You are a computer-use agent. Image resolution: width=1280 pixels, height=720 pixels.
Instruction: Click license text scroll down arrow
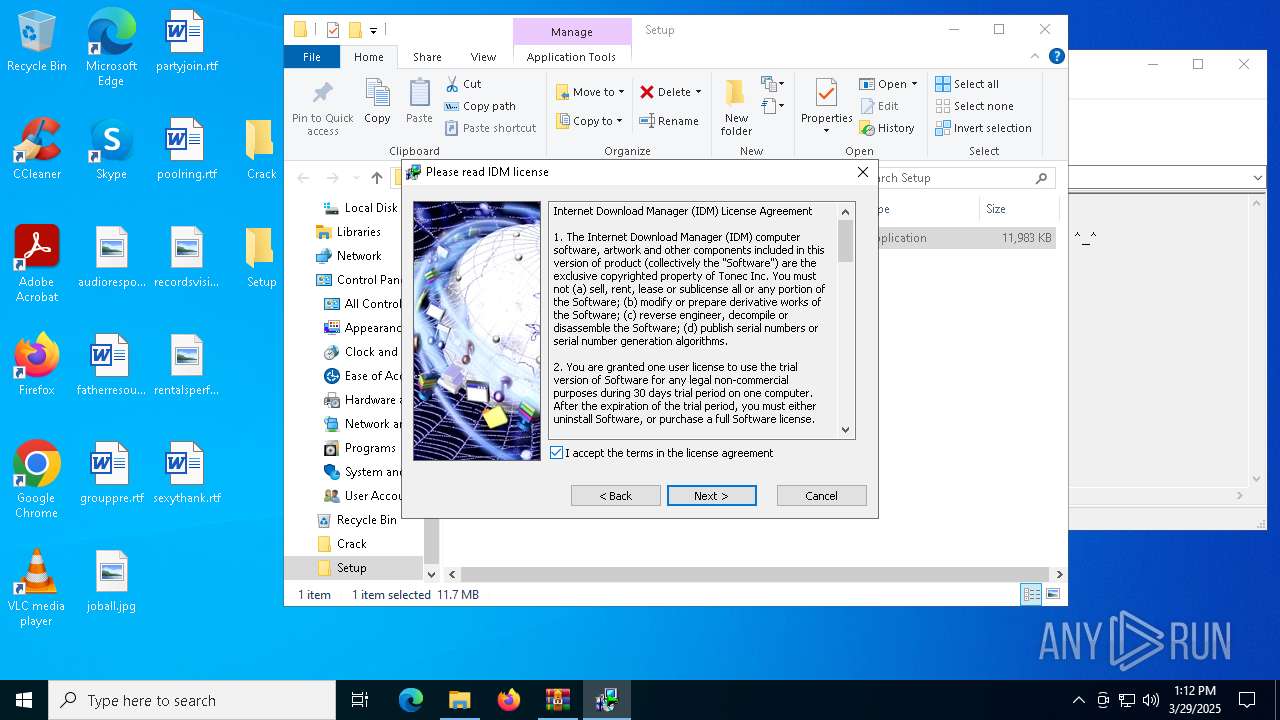(846, 430)
